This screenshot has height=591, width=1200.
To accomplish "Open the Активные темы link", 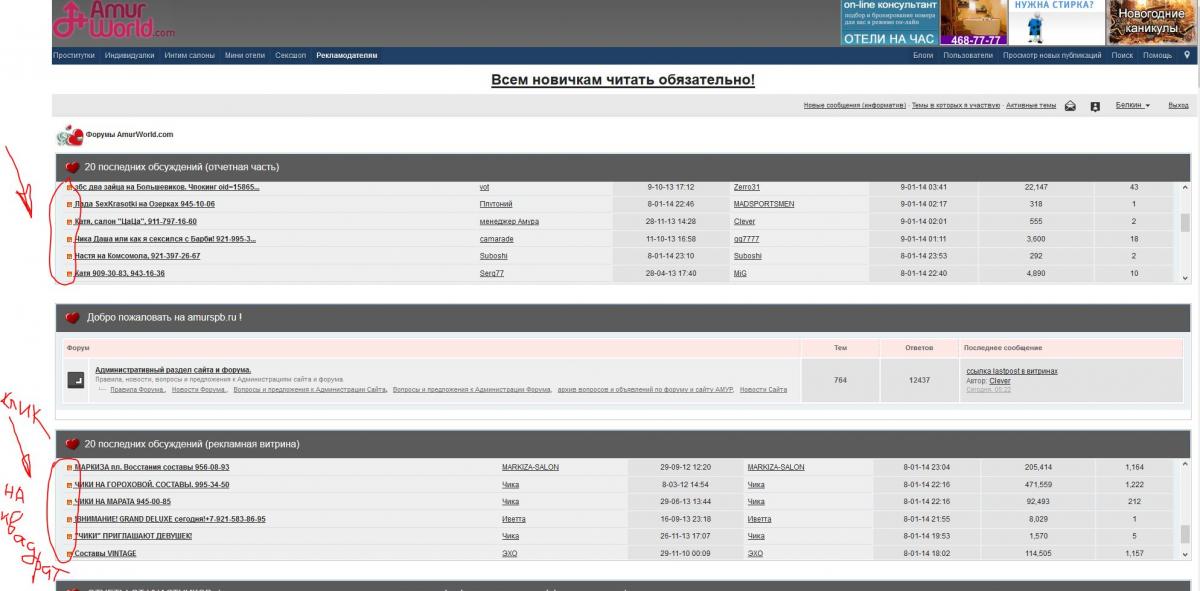I will pos(1030,105).
